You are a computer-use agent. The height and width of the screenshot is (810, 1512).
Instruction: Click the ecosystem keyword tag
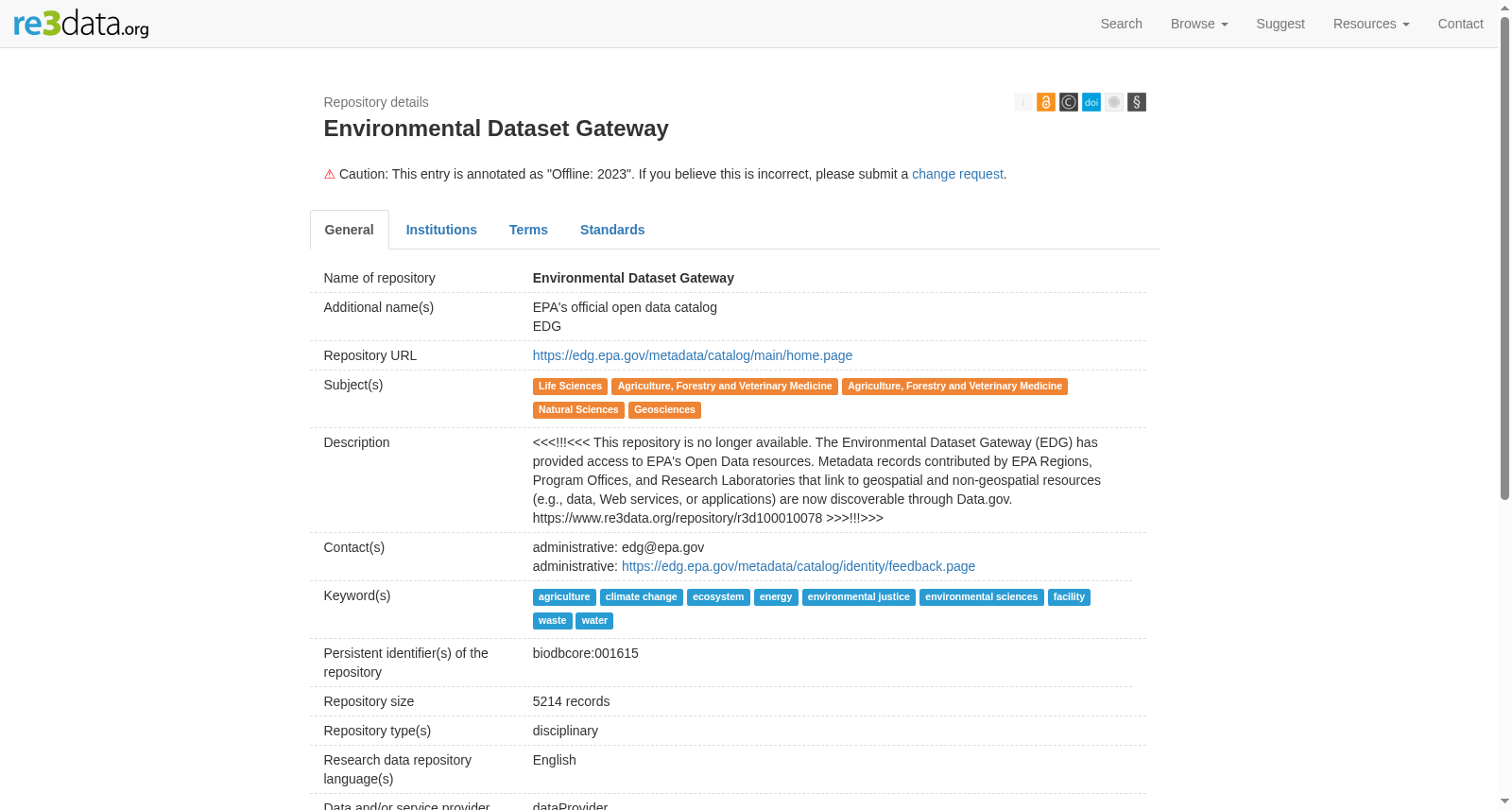click(x=718, y=597)
